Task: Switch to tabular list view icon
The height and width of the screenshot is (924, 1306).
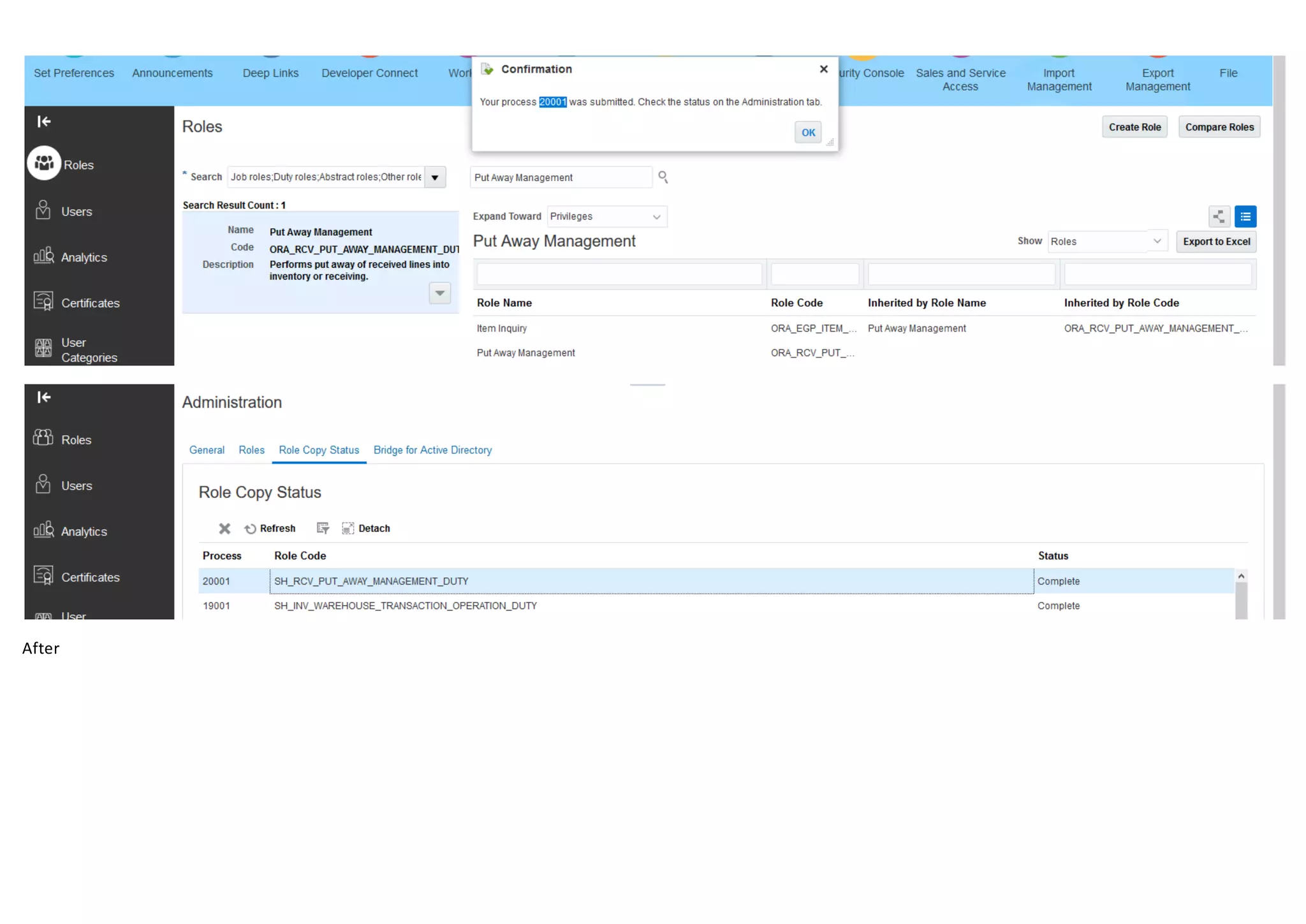Action: point(1245,216)
